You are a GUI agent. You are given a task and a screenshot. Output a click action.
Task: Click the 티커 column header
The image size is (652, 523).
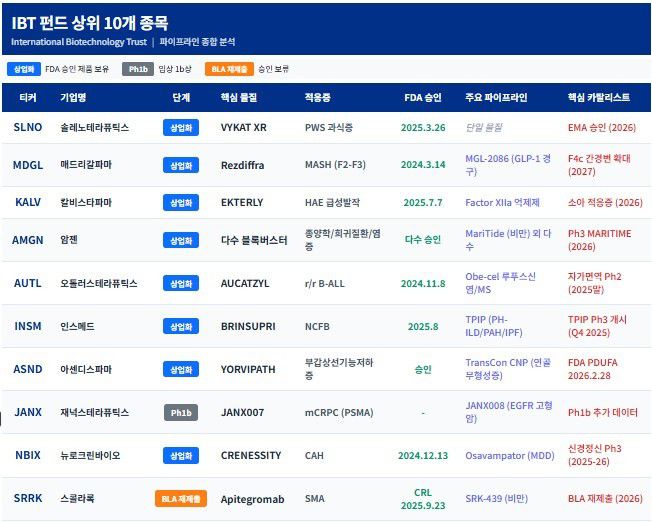[x=28, y=98]
